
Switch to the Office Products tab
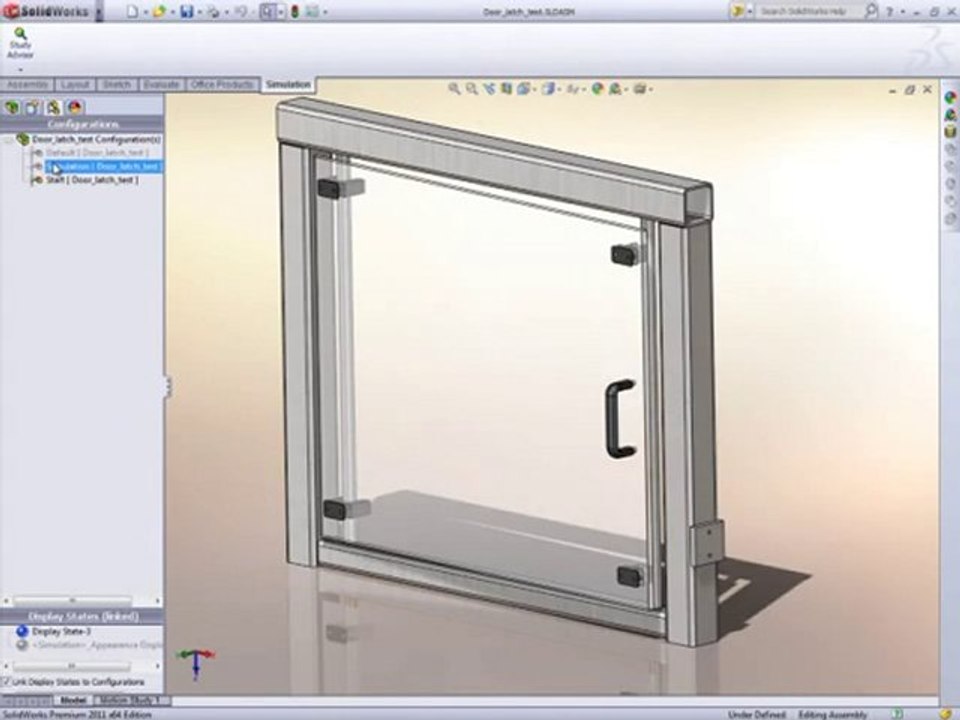tap(222, 84)
